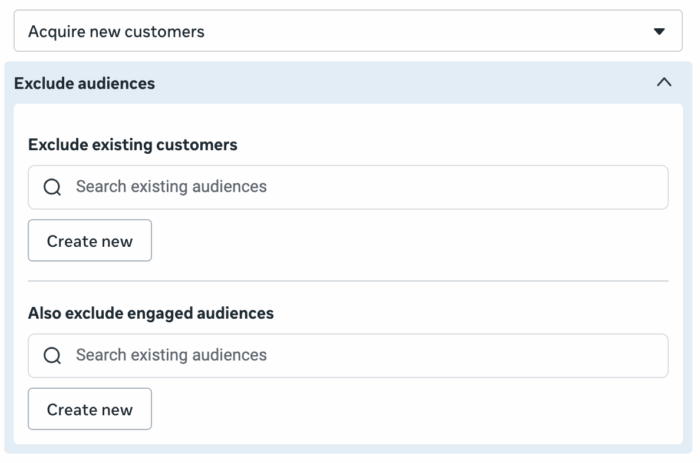This screenshot has height=463, width=700.
Task: Focus search under Exclude existing customers
Action: pos(348,187)
